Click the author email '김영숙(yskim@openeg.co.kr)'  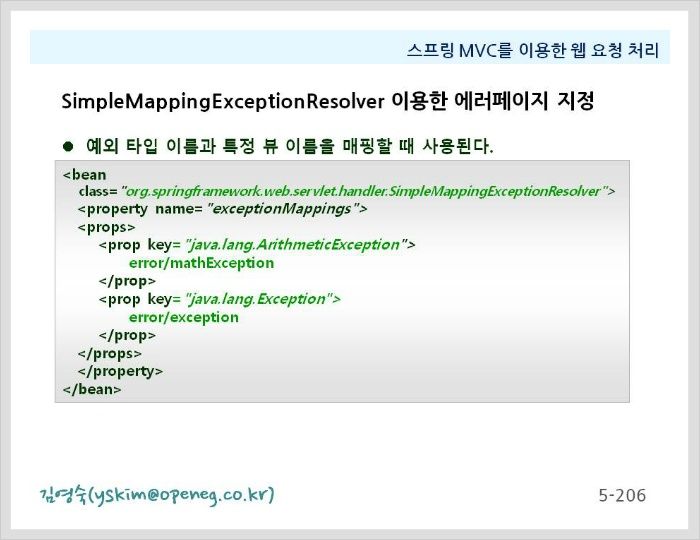tap(157, 495)
